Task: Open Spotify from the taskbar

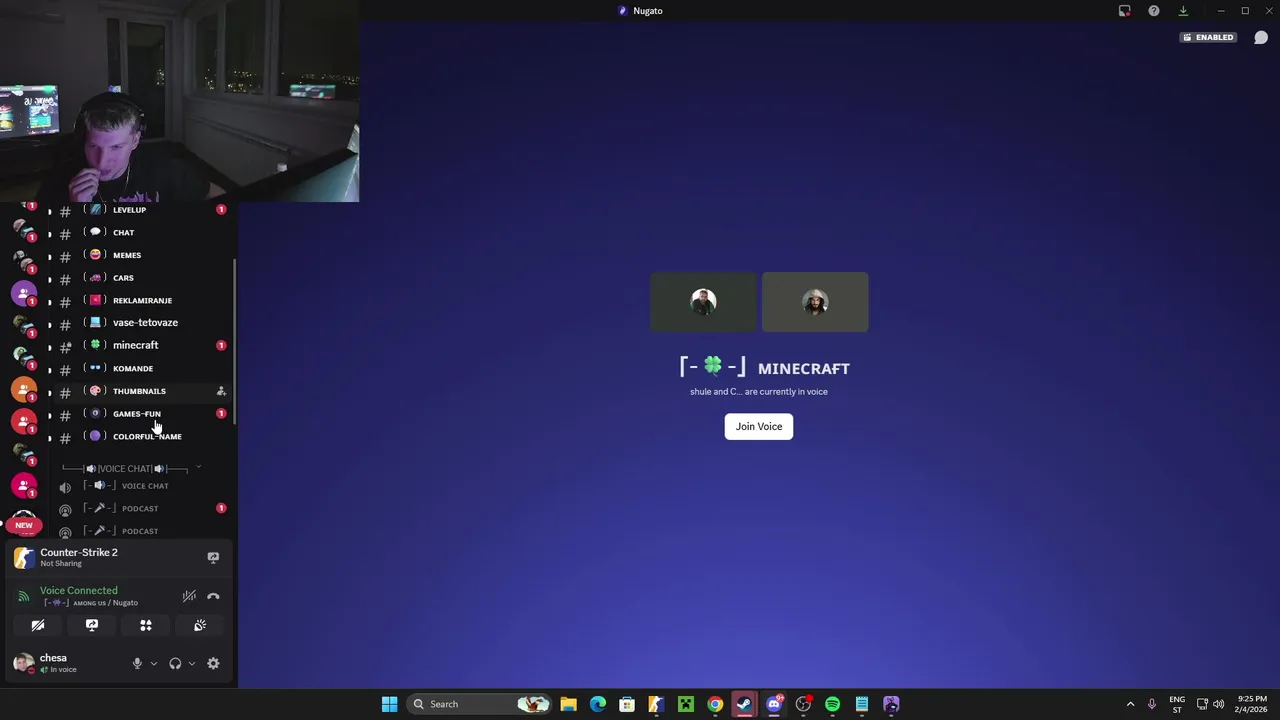Action: [832, 704]
